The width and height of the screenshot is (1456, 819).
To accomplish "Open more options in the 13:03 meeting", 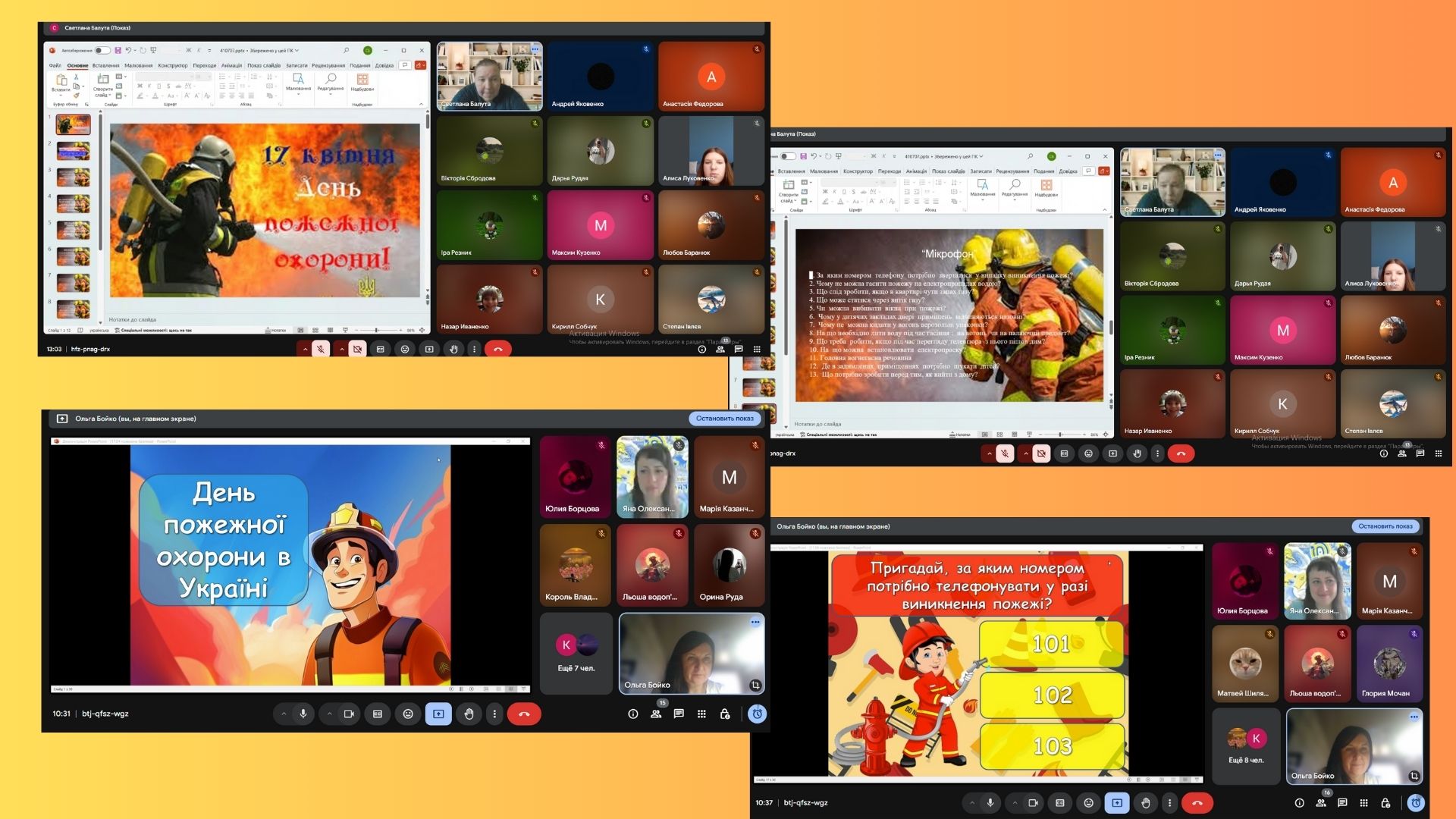I will pos(474,349).
